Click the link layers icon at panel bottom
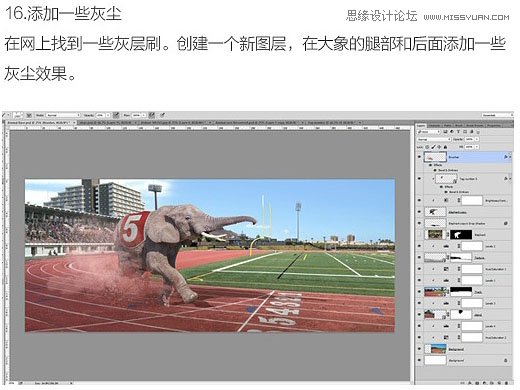520x390 pixels. coord(462,383)
